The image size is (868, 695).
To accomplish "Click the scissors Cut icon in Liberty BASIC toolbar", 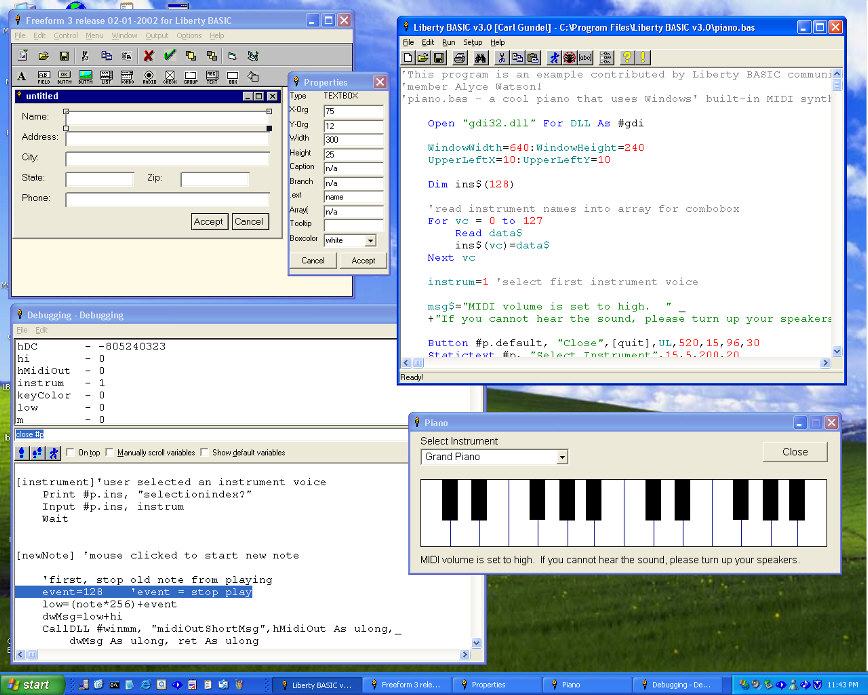I will (x=502, y=58).
